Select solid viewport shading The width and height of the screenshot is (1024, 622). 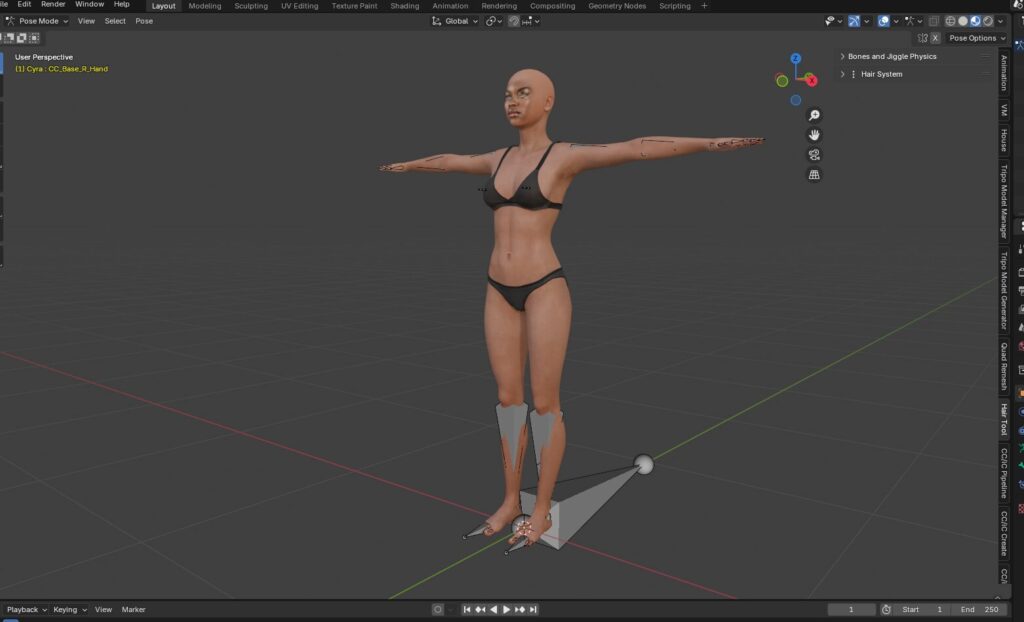tap(963, 21)
